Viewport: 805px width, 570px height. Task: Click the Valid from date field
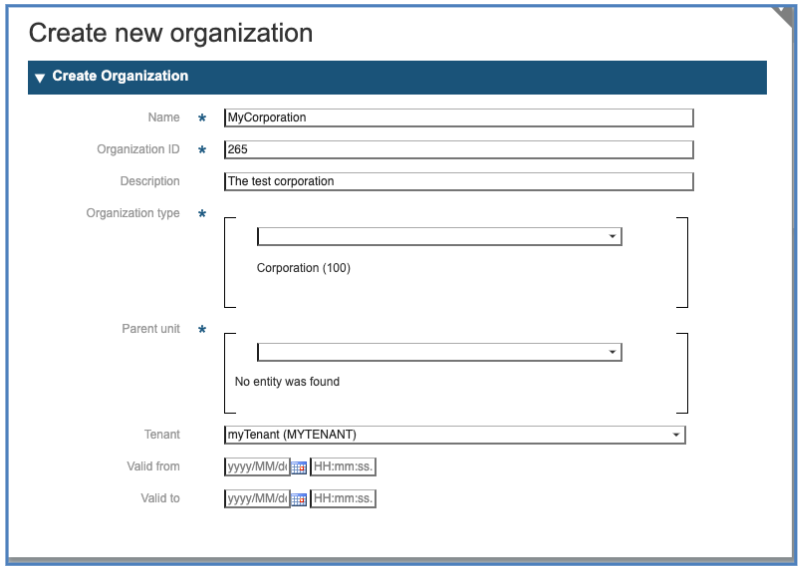point(256,467)
